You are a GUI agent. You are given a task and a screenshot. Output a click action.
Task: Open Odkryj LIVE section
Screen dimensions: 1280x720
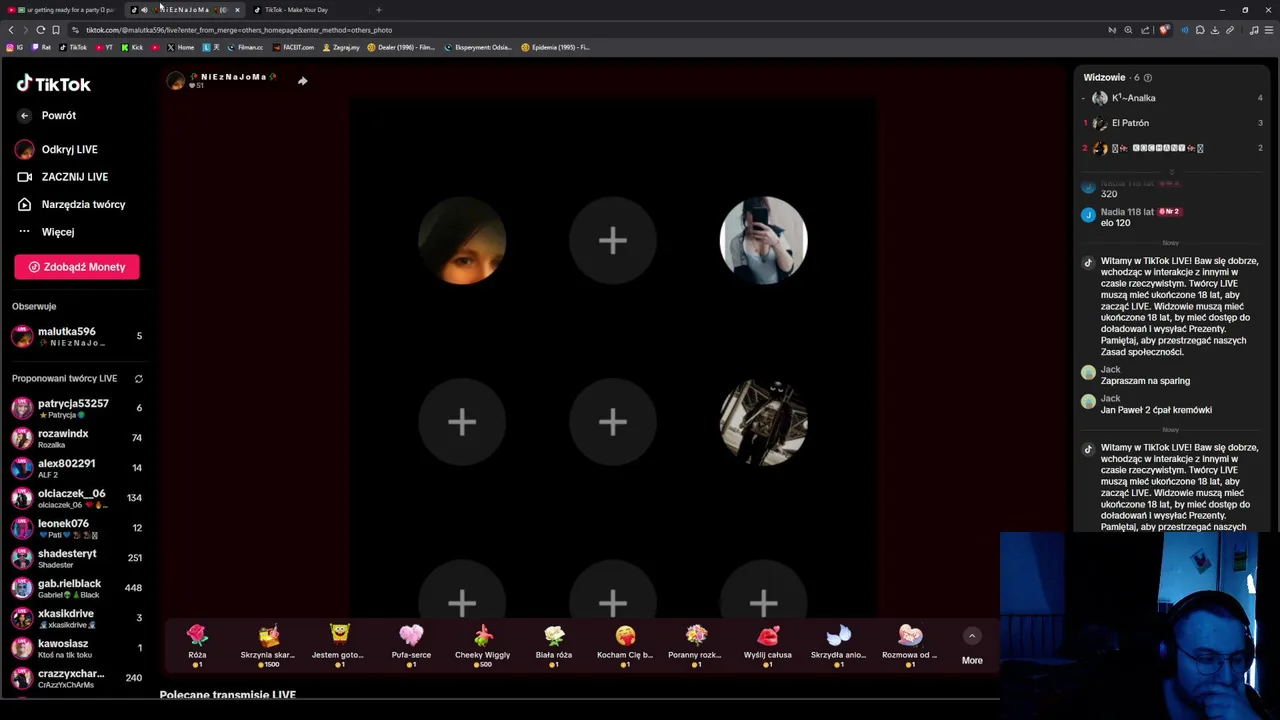tap(57, 150)
